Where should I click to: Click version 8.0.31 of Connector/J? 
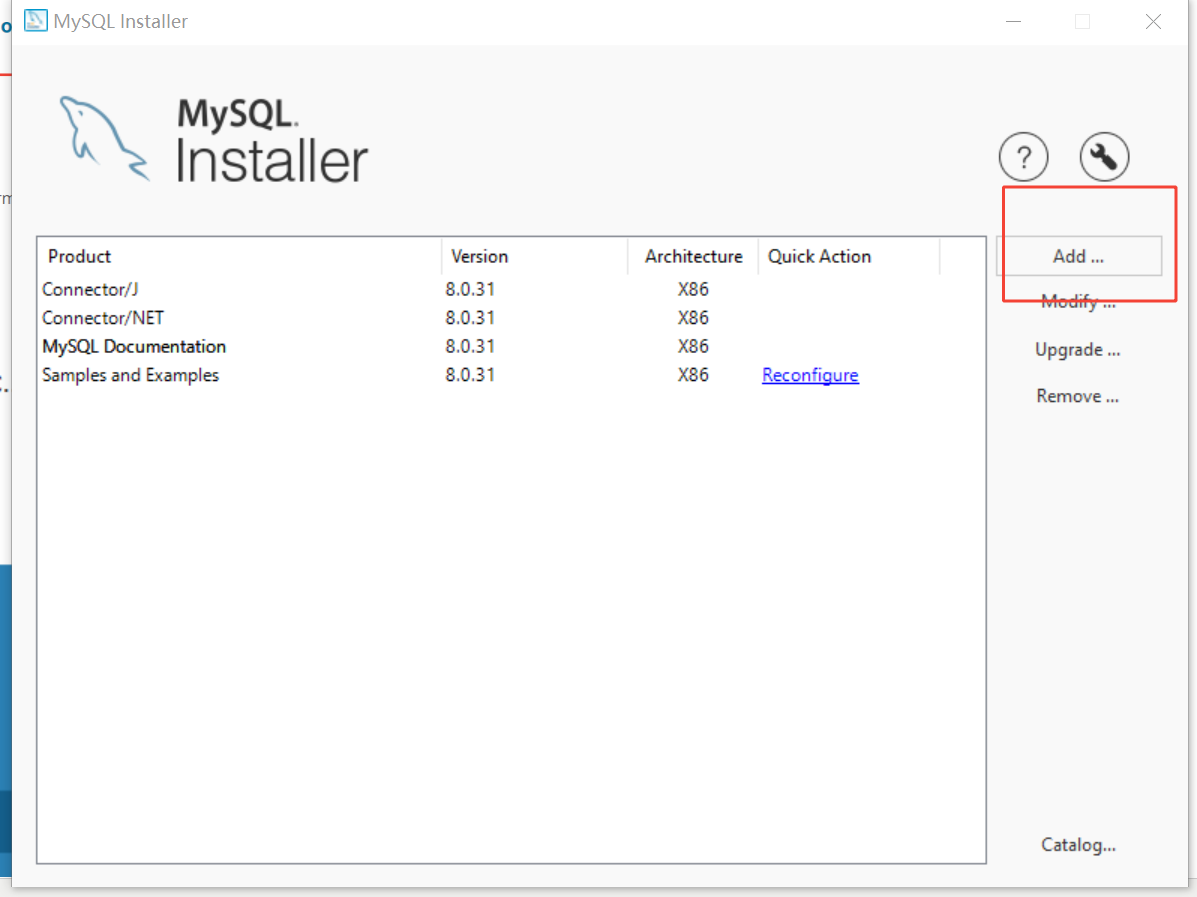[470, 289]
